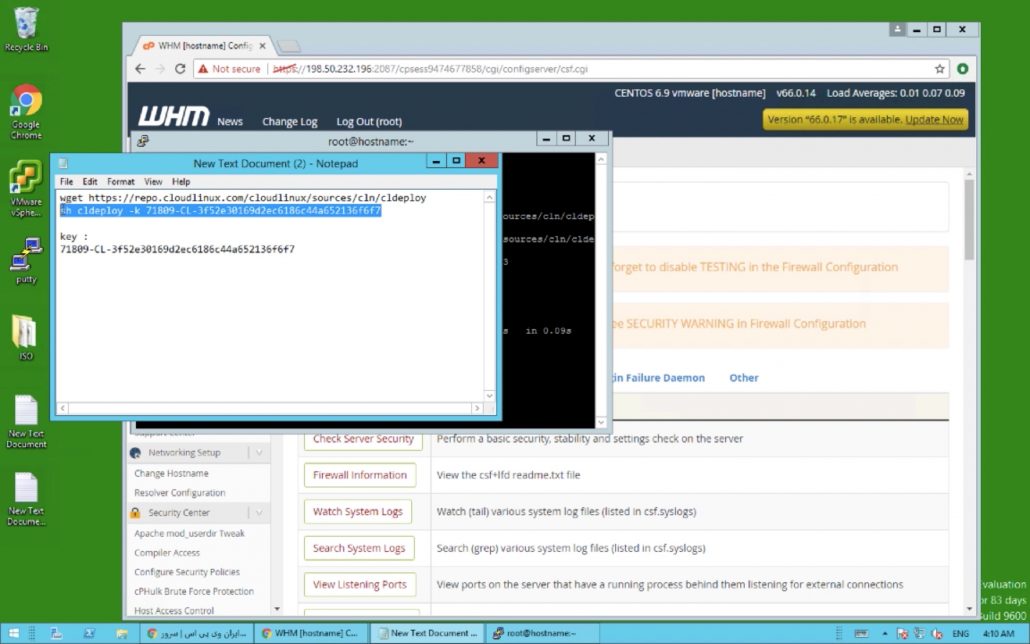Open the Edit menu in Notepad
Screen dimensions: 1030x644
90,182
